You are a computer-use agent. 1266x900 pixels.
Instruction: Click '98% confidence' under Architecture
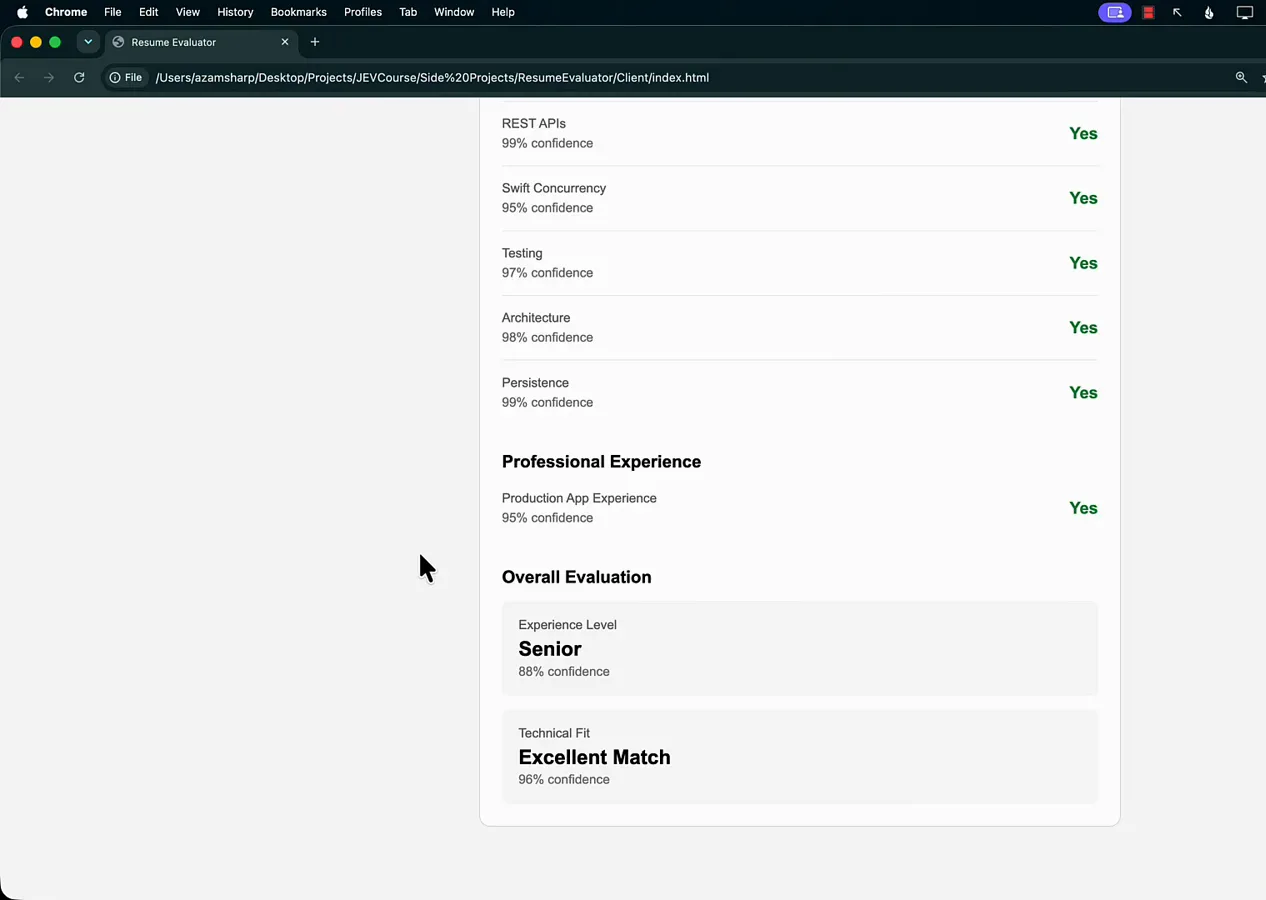tap(547, 338)
